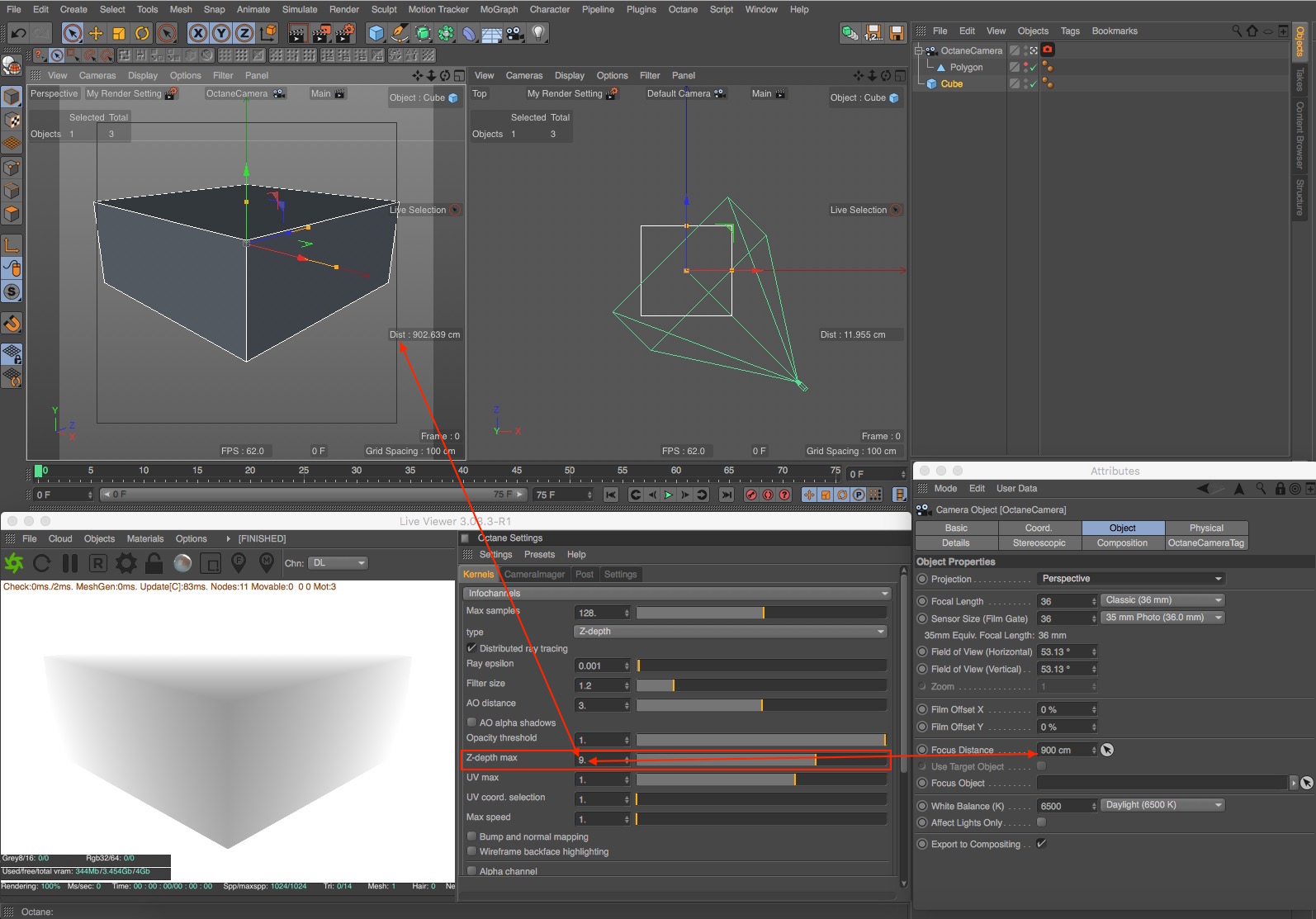Enable the AO alpha shadows checkbox

tap(471, 722)
